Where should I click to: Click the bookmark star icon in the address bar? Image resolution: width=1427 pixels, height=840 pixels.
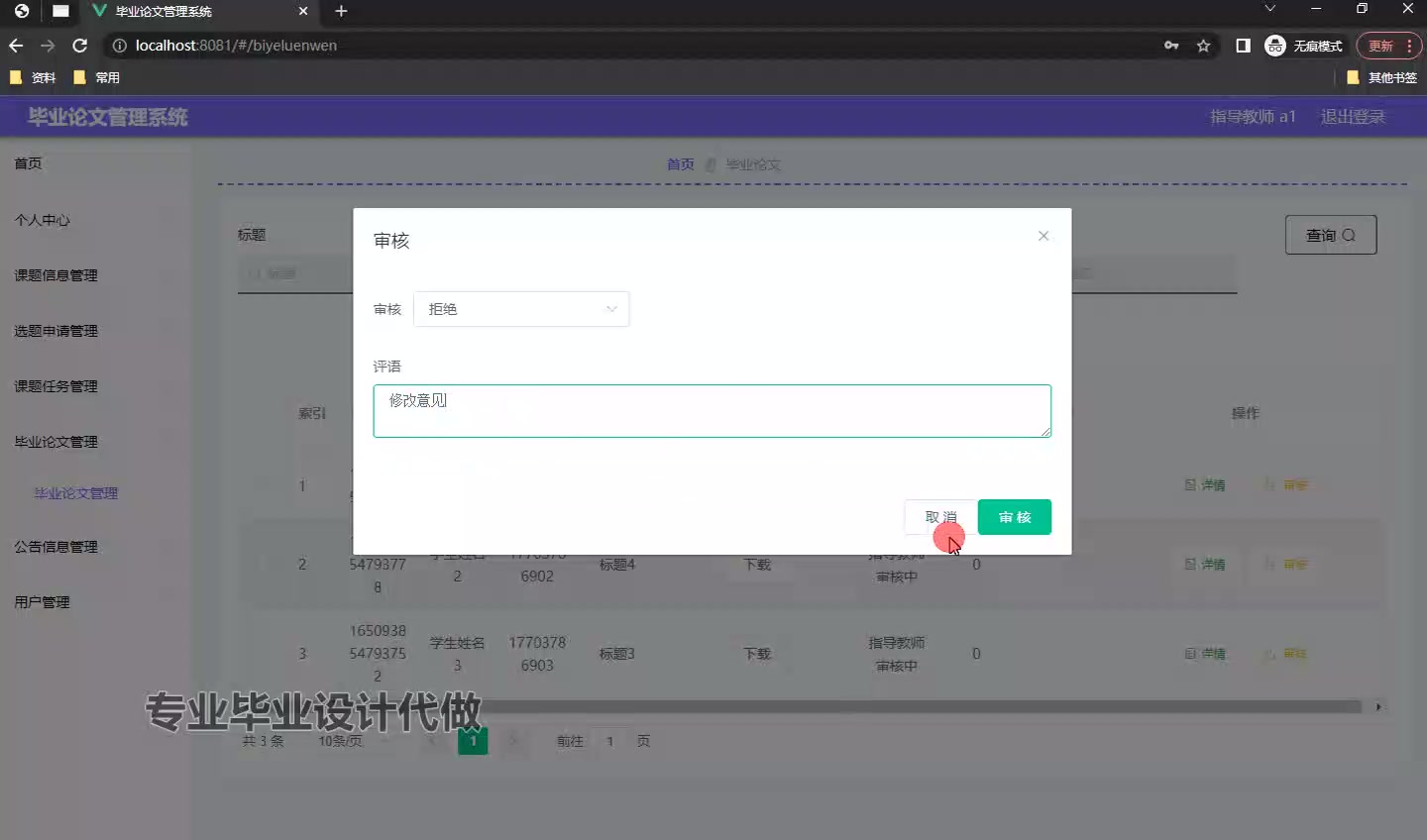(x=1202, y=46)
